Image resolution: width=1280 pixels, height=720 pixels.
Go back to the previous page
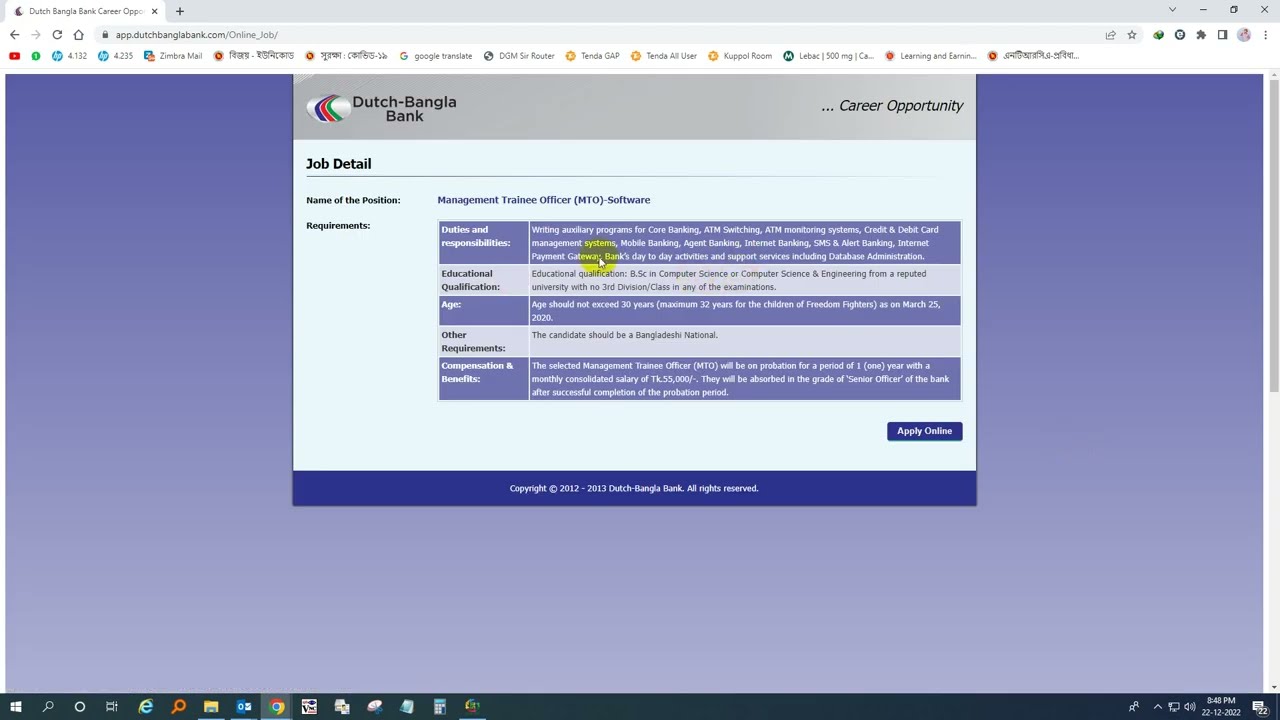tap(14, 35)
